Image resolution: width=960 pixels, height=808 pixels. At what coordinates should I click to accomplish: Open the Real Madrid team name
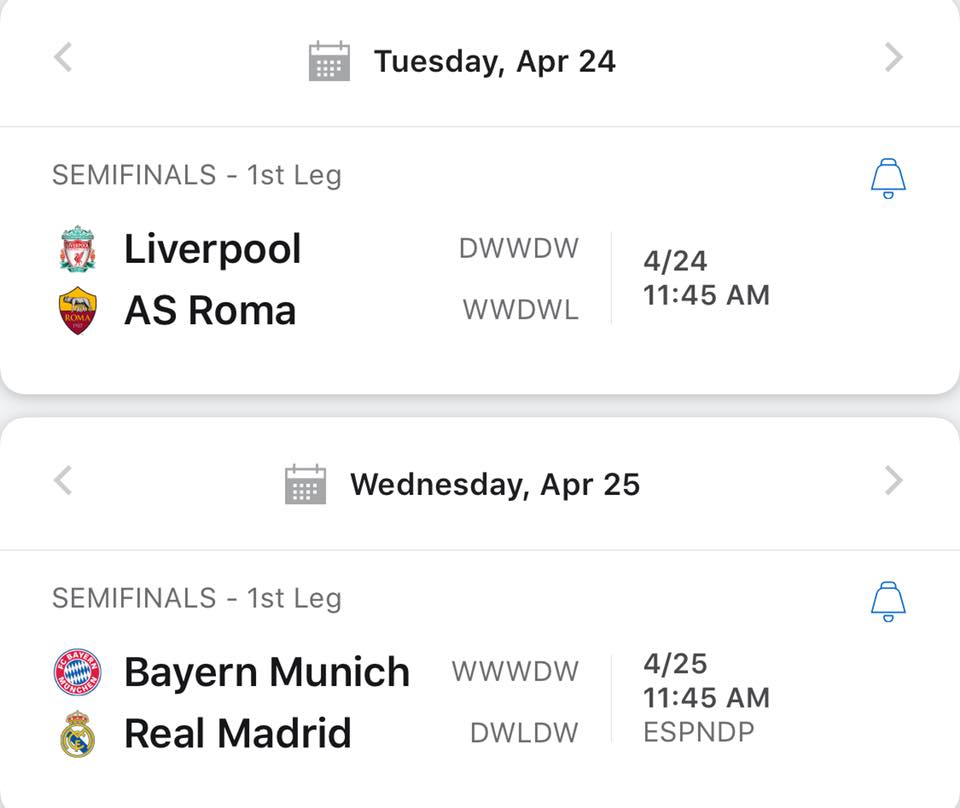coord(238,733)
